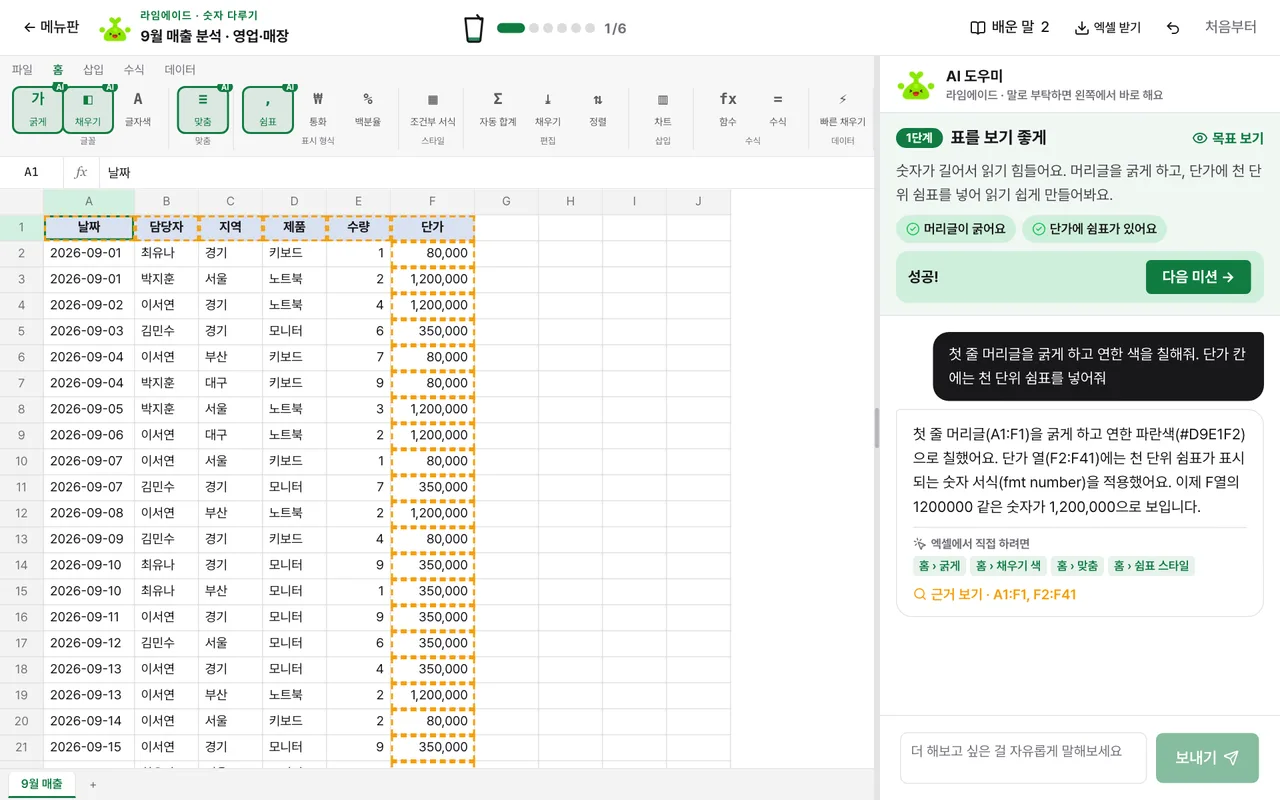
Task: Open 근거 보기 A1:F1, F2:F41 link
Action: tap(995, 594)
